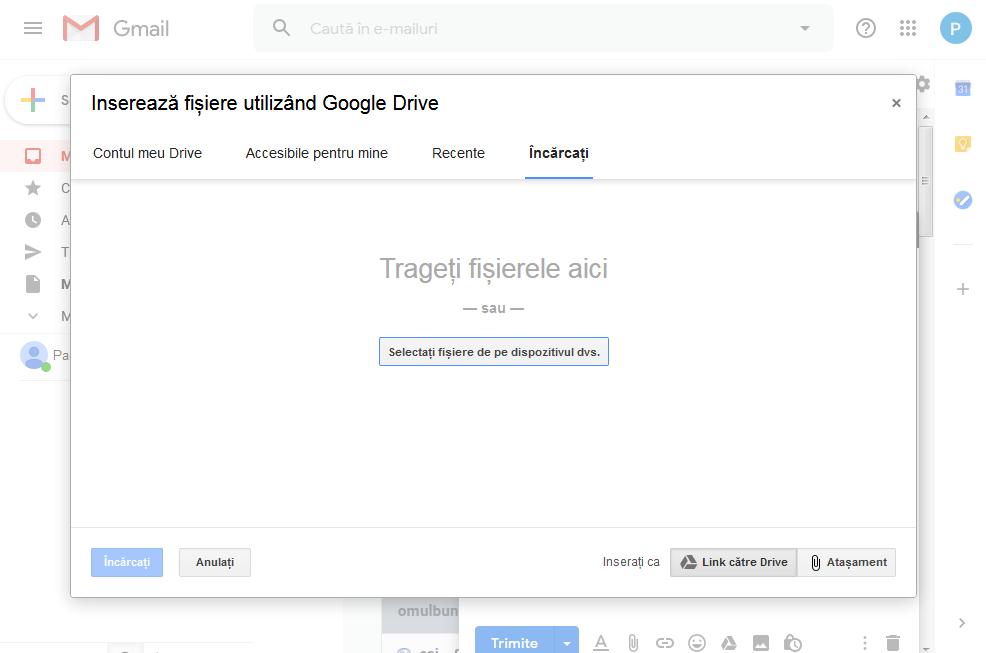Expand more labels chevron in sidebar
Image resolution: width=986 pixels, height=653 pixels.
pyautogui.click(x=33, y=316)
